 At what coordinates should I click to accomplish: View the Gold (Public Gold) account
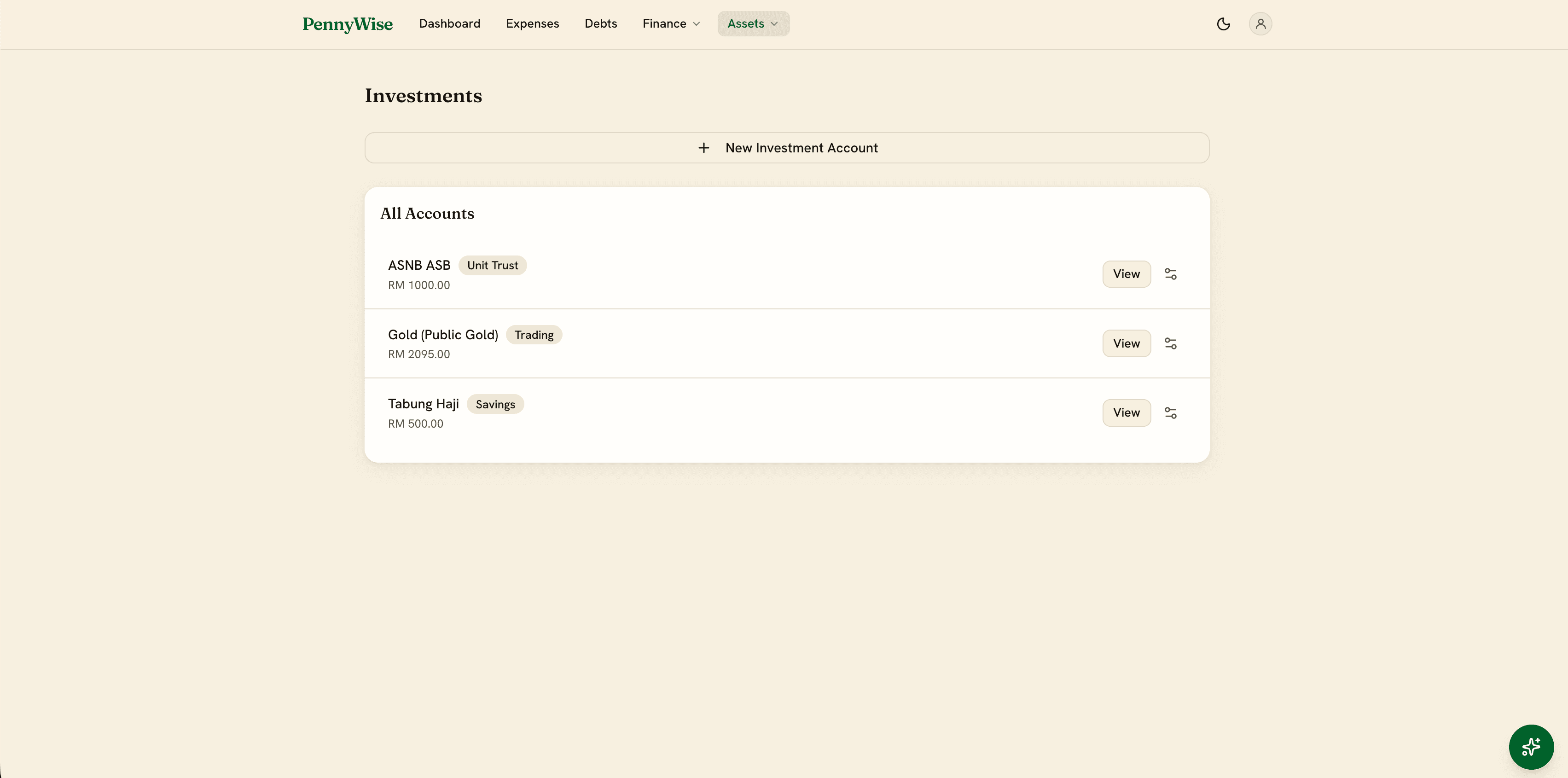(1126, 343)
